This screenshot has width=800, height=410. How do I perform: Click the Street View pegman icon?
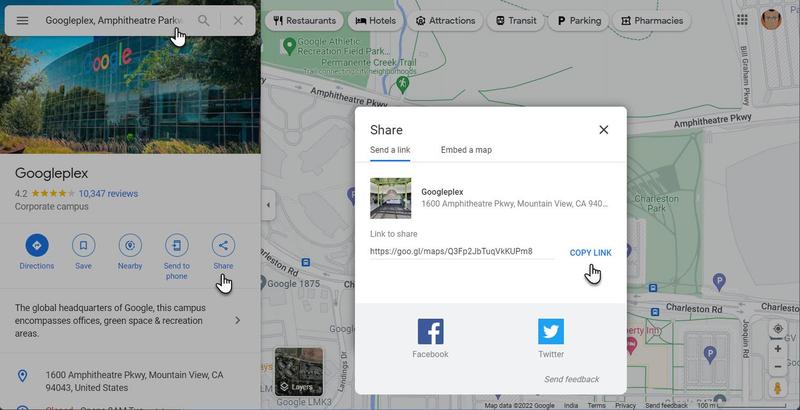click(x=778, y=389)
